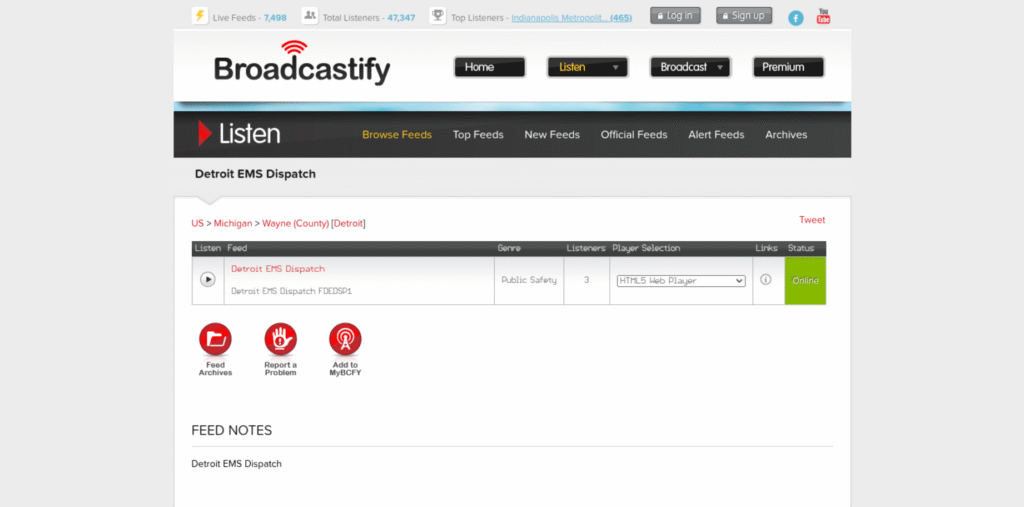Screen dimensions: 1024x507
Task: Click the US breadcrumb link
Action: [x=197, y=223]
